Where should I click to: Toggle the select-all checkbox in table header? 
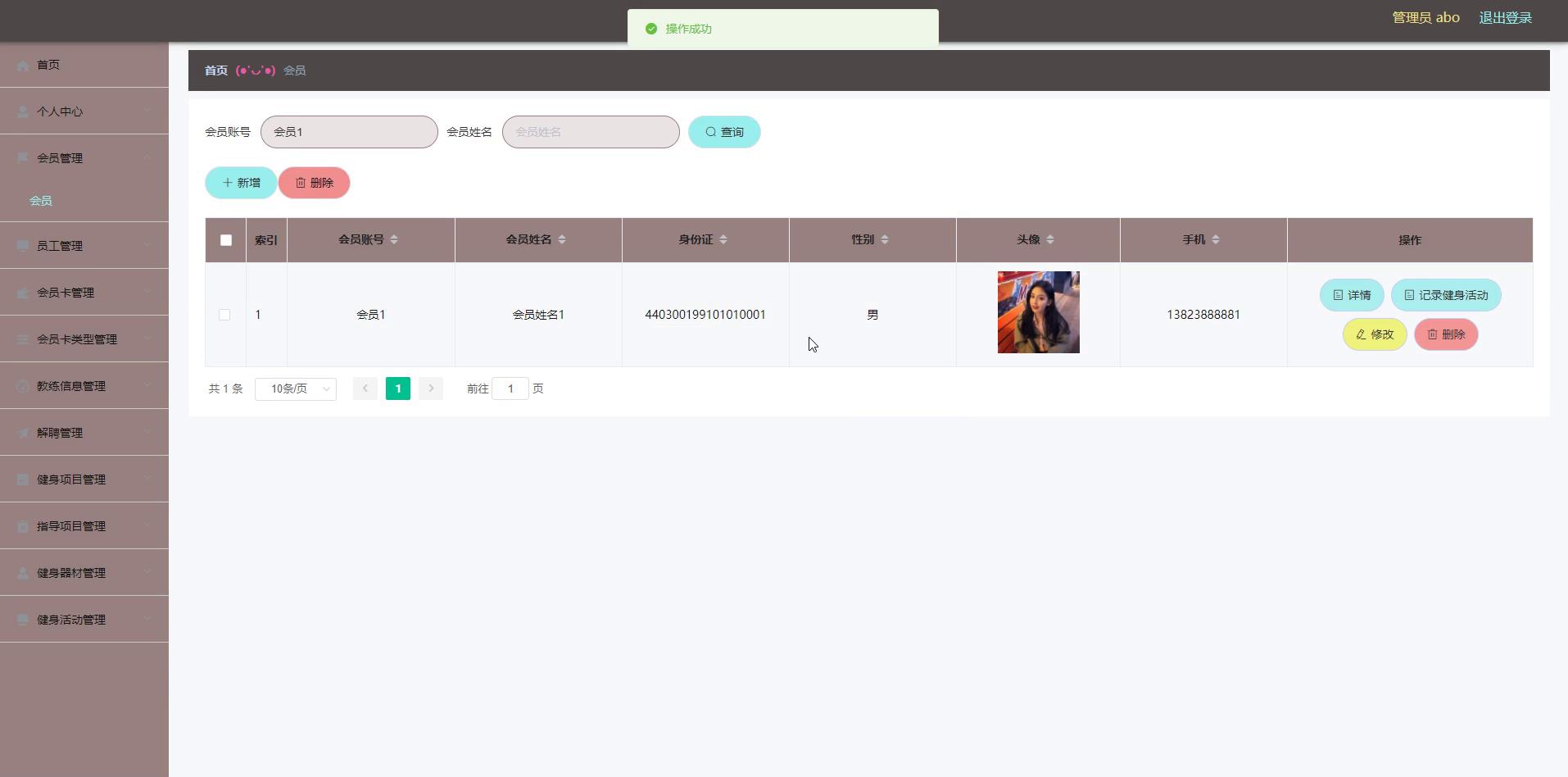coord(225,239)
